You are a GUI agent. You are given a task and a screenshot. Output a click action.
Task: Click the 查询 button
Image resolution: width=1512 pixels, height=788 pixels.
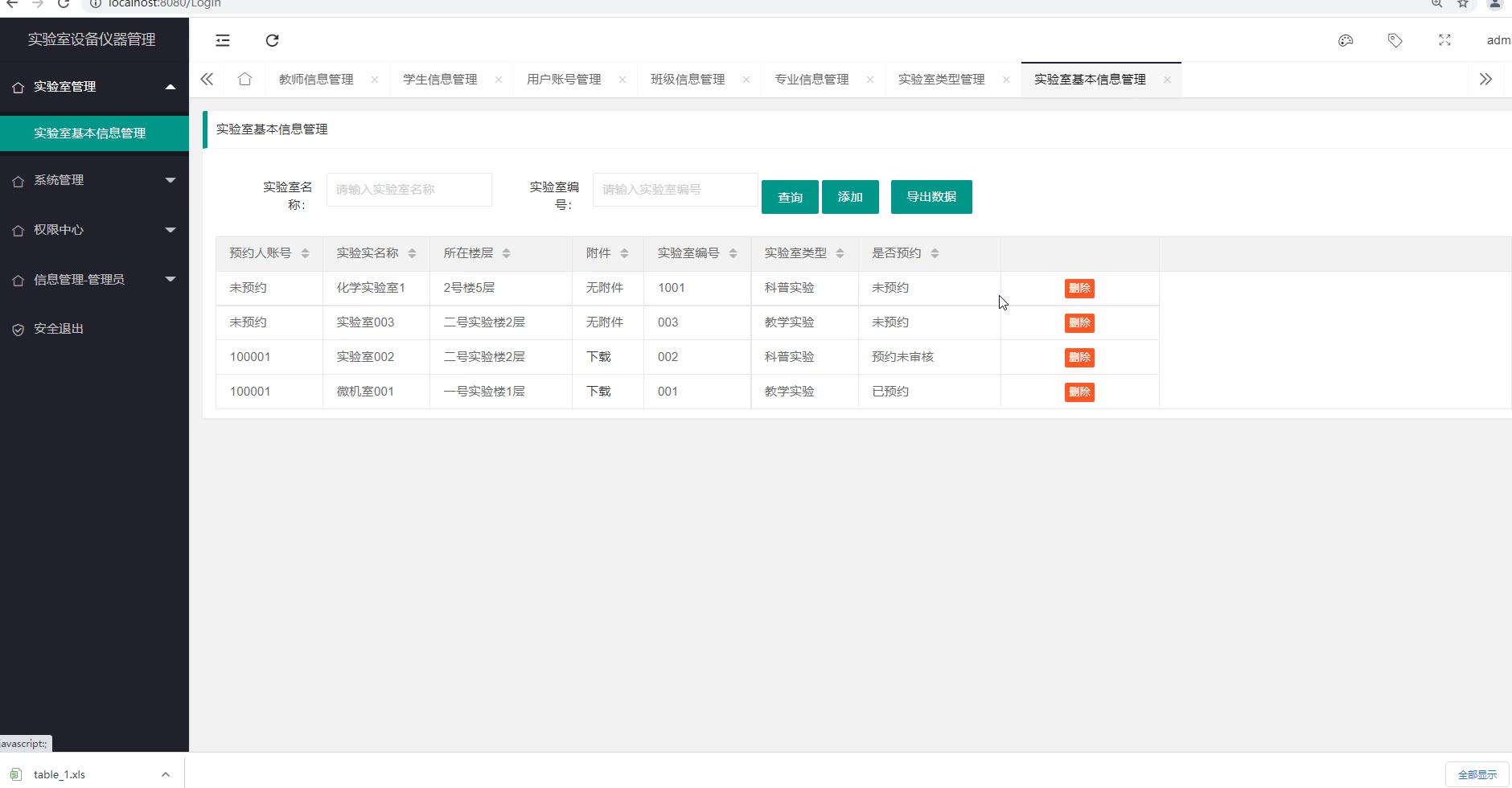(790, 197)
